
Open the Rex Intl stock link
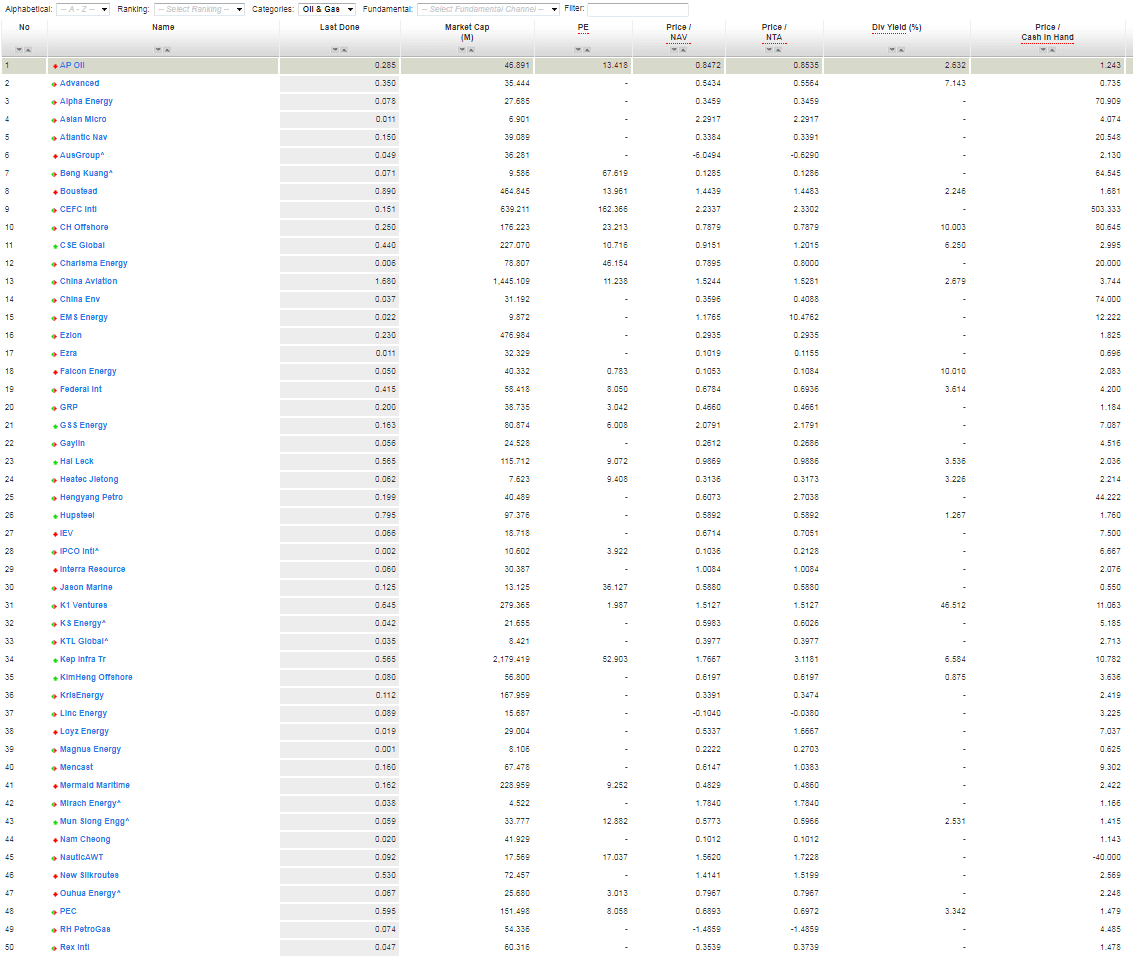(x=75, y=947)
